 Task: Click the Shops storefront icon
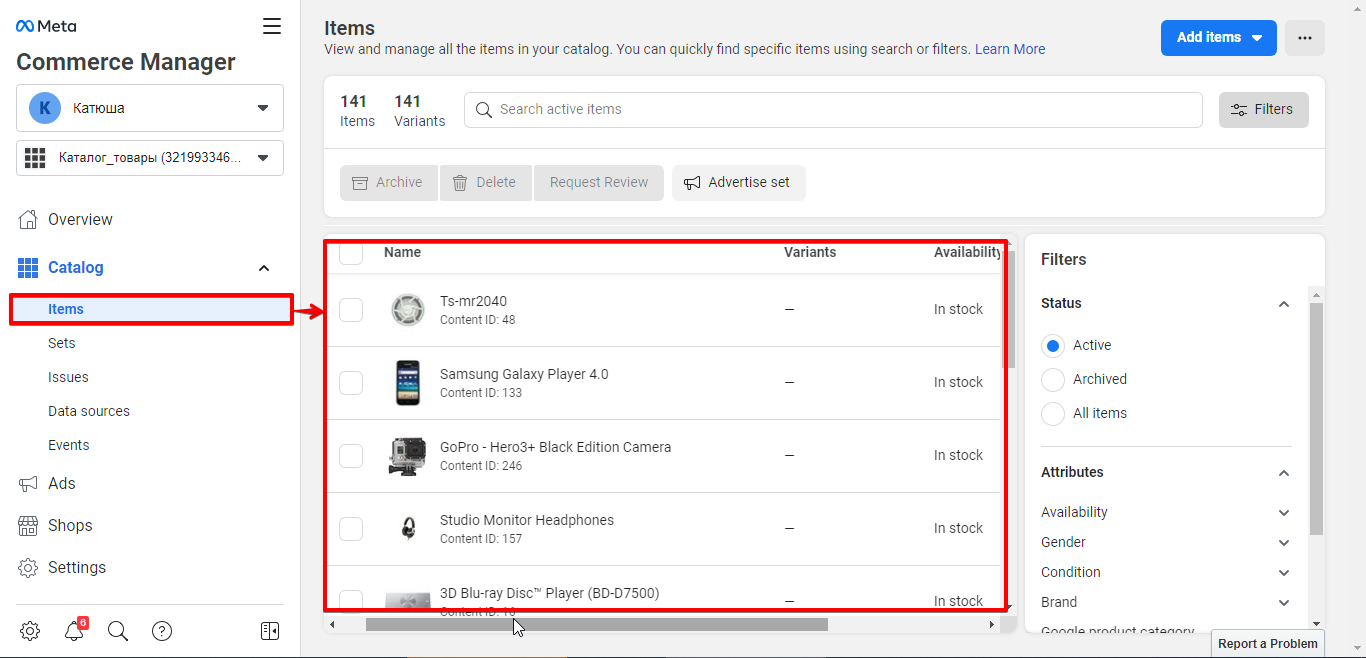29,525
